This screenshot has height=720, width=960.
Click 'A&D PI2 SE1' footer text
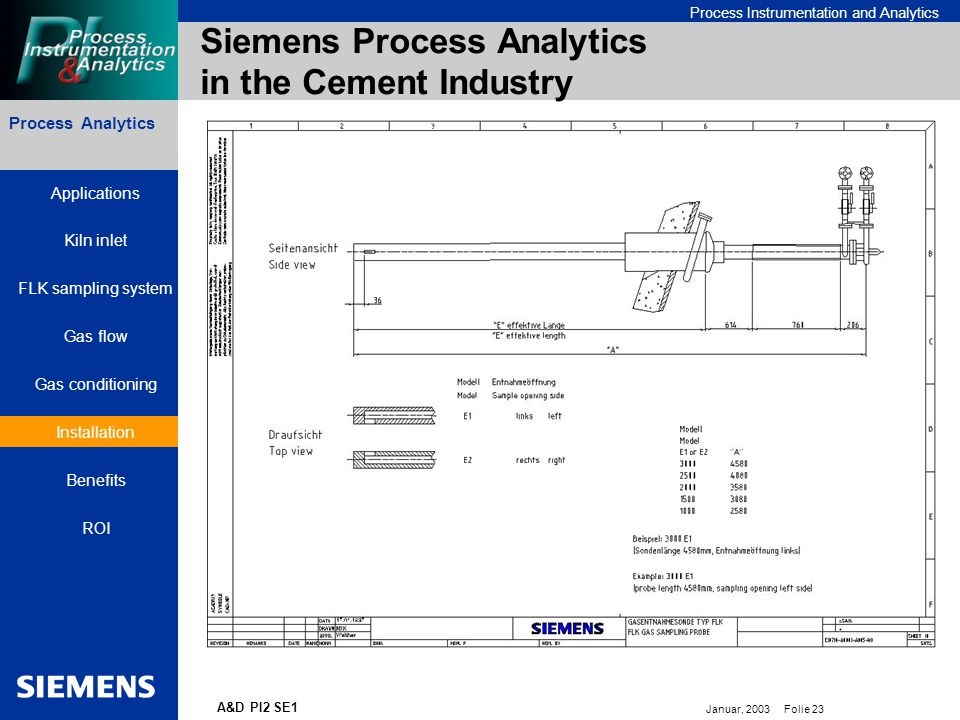257,708
